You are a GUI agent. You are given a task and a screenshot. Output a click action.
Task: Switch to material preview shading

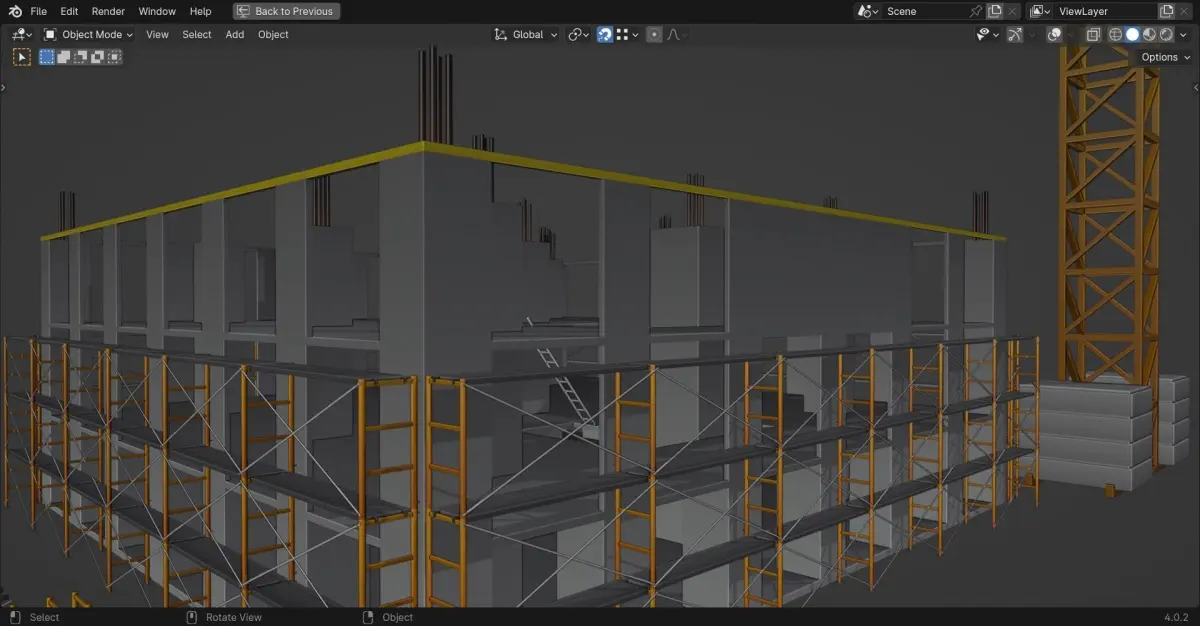pyautogui.click(x=1149, y=34)
